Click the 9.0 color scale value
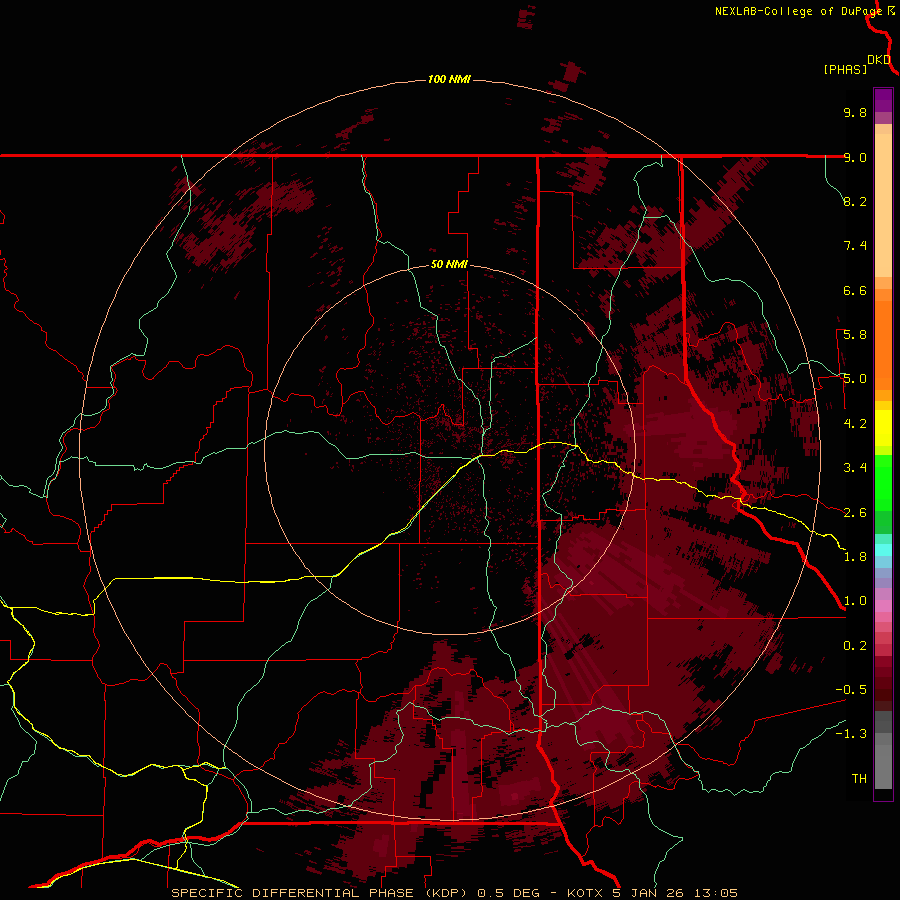Viewport: 900px width, 900px height. [x=855, y=157]
